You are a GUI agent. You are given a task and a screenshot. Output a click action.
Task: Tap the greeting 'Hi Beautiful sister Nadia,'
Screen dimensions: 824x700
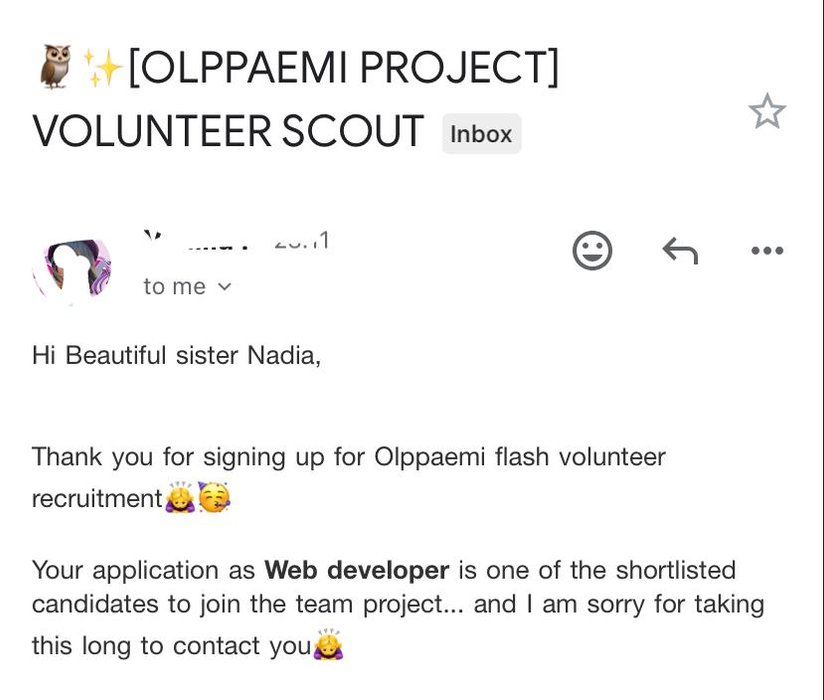tap(177, 356)
